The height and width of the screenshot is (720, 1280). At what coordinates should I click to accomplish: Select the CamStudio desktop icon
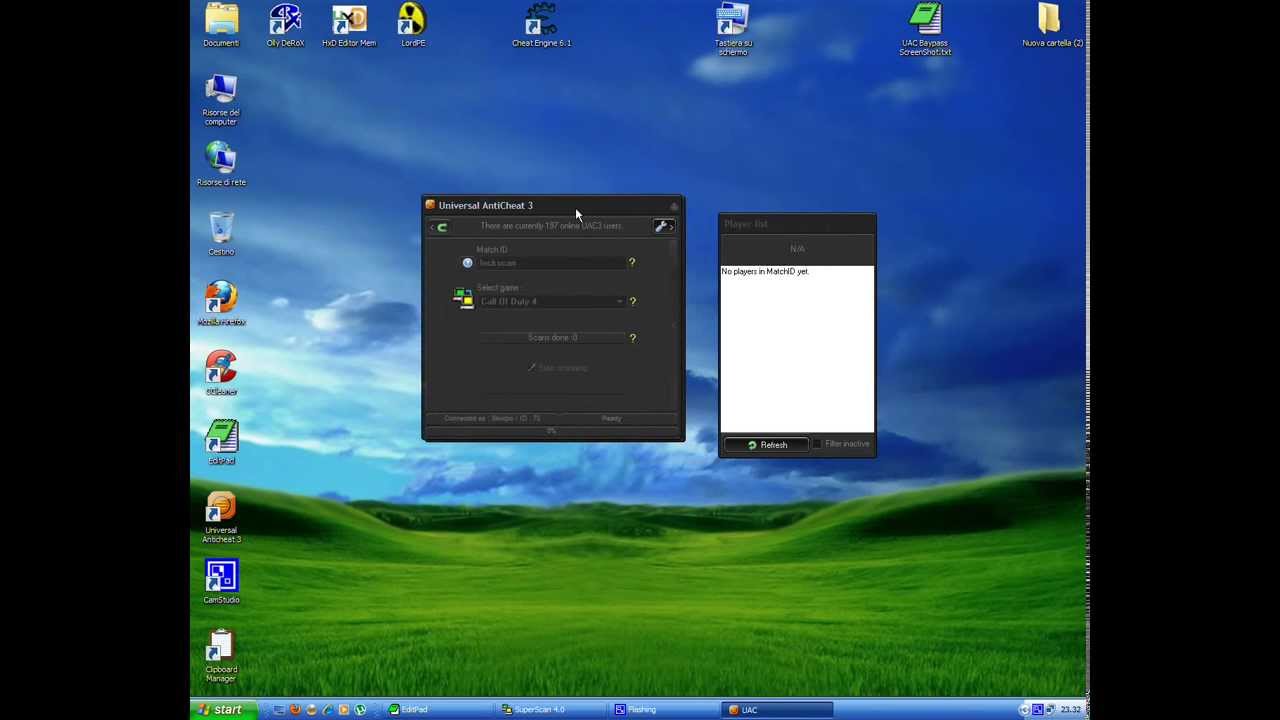pos(221,582)
